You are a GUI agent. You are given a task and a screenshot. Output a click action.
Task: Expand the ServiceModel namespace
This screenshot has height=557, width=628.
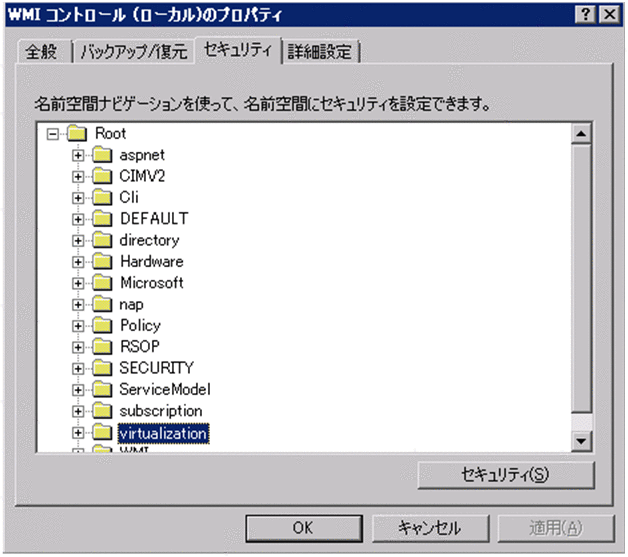[78, 390]
